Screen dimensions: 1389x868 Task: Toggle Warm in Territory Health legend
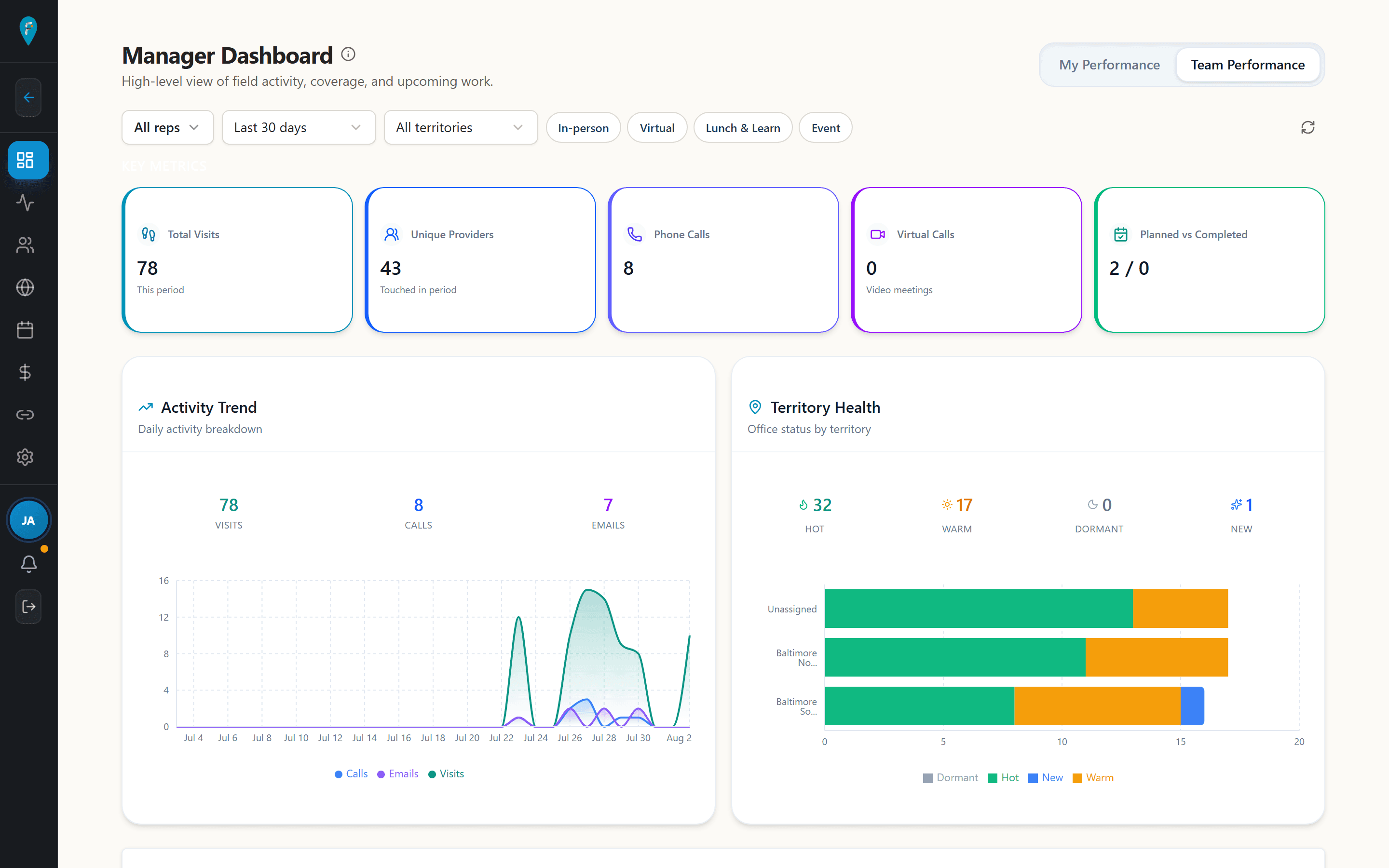[x=1093, y=778]
